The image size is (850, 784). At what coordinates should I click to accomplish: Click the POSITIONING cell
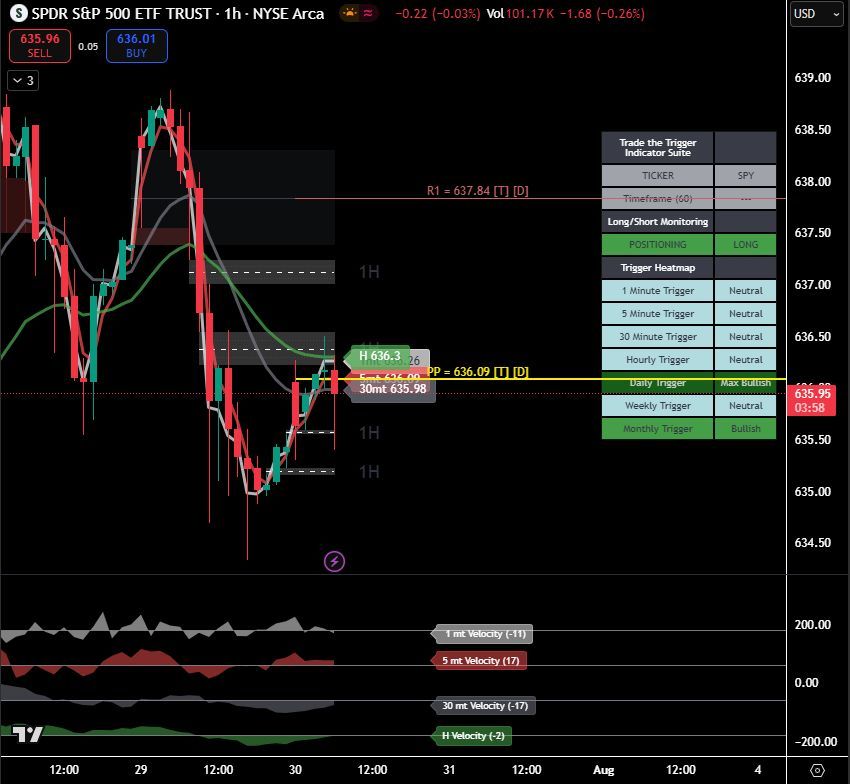pyautogui.click(x=658, y=245)
